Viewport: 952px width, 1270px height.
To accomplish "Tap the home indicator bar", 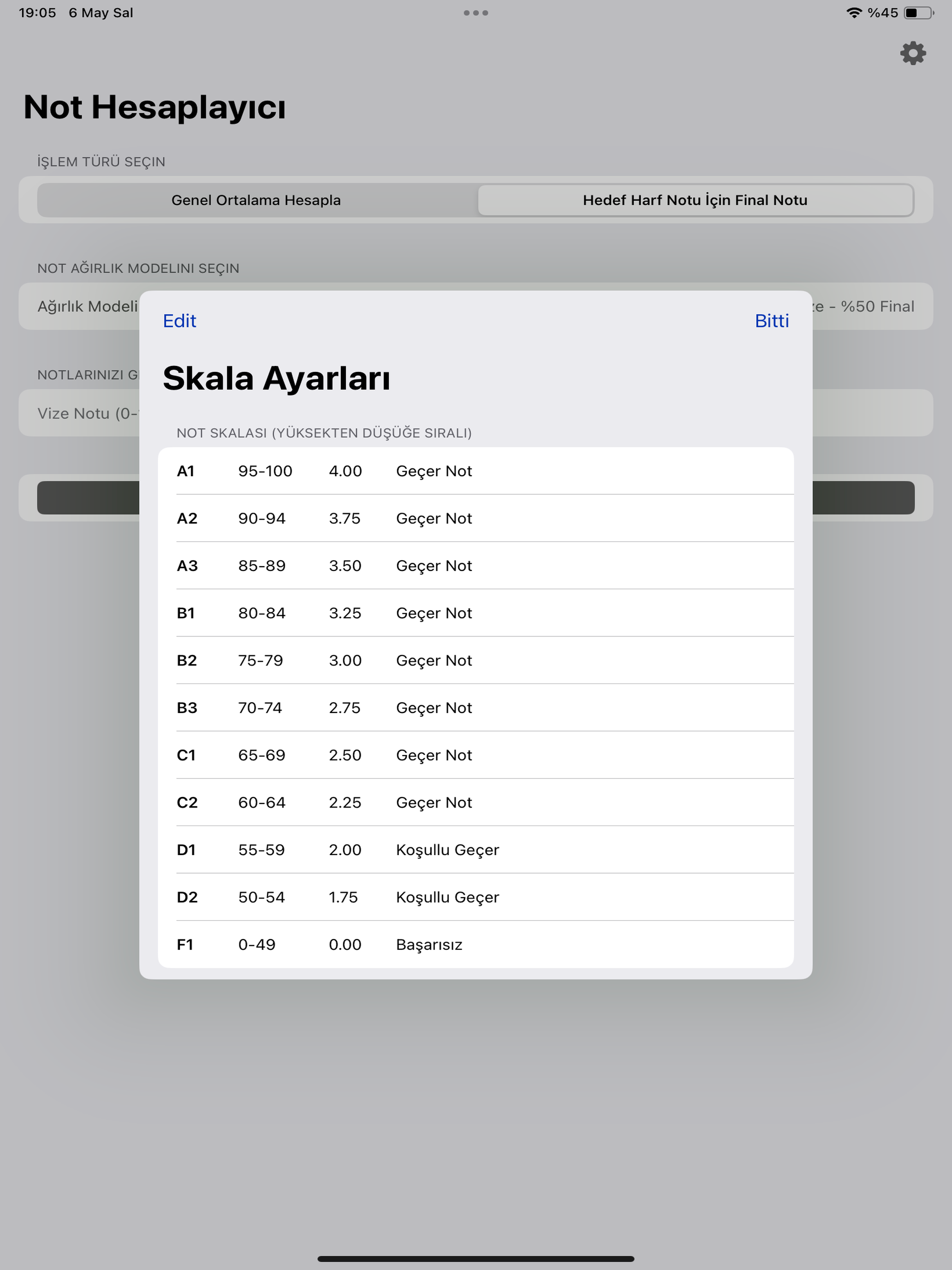I will pyautogui.click(x=476, y=1258).
